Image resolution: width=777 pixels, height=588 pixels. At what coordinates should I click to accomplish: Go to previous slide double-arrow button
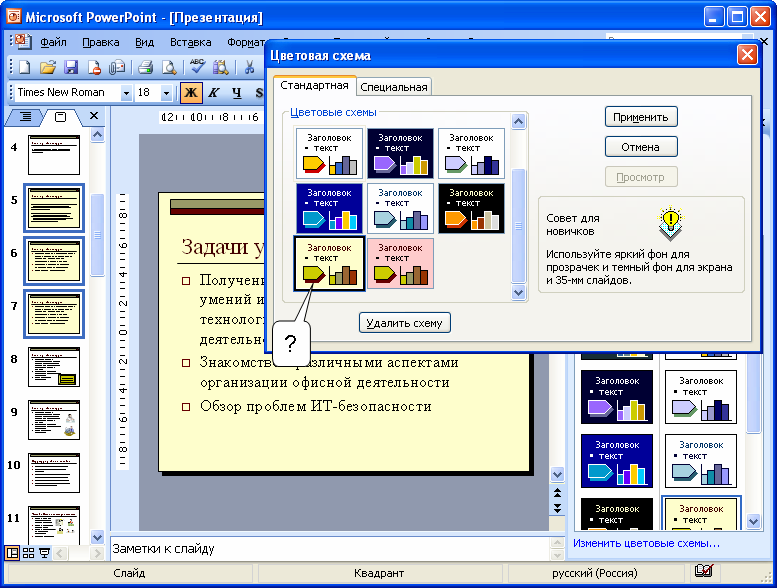pos(557,492)
